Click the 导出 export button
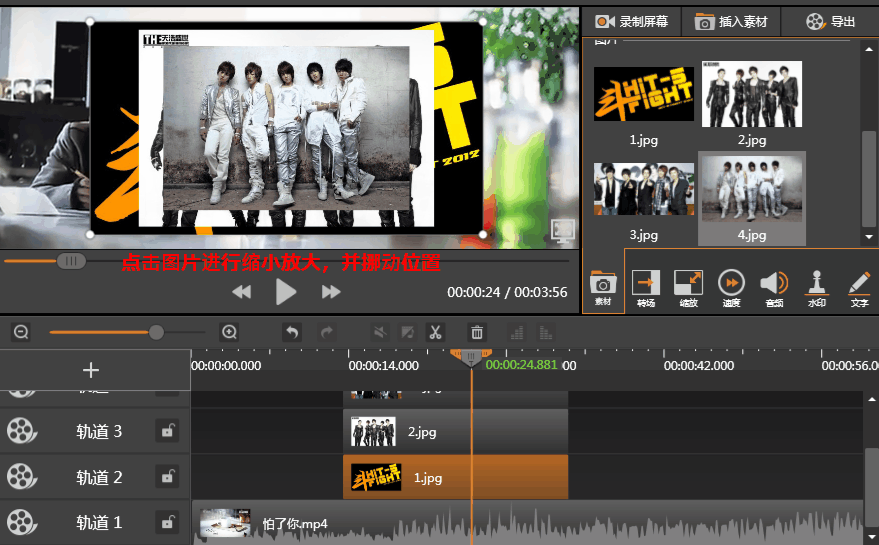Image resolution: width=879 pixels, height=545 pixels. [x=830, y=22]
